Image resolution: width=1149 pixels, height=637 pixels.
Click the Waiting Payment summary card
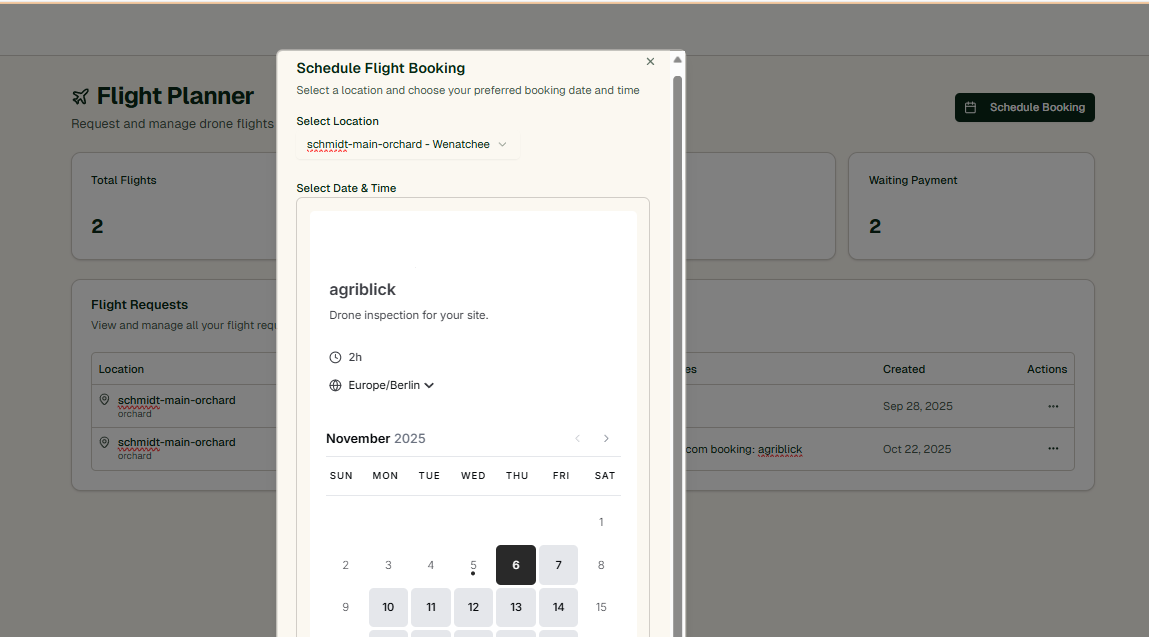click(971, 206)
